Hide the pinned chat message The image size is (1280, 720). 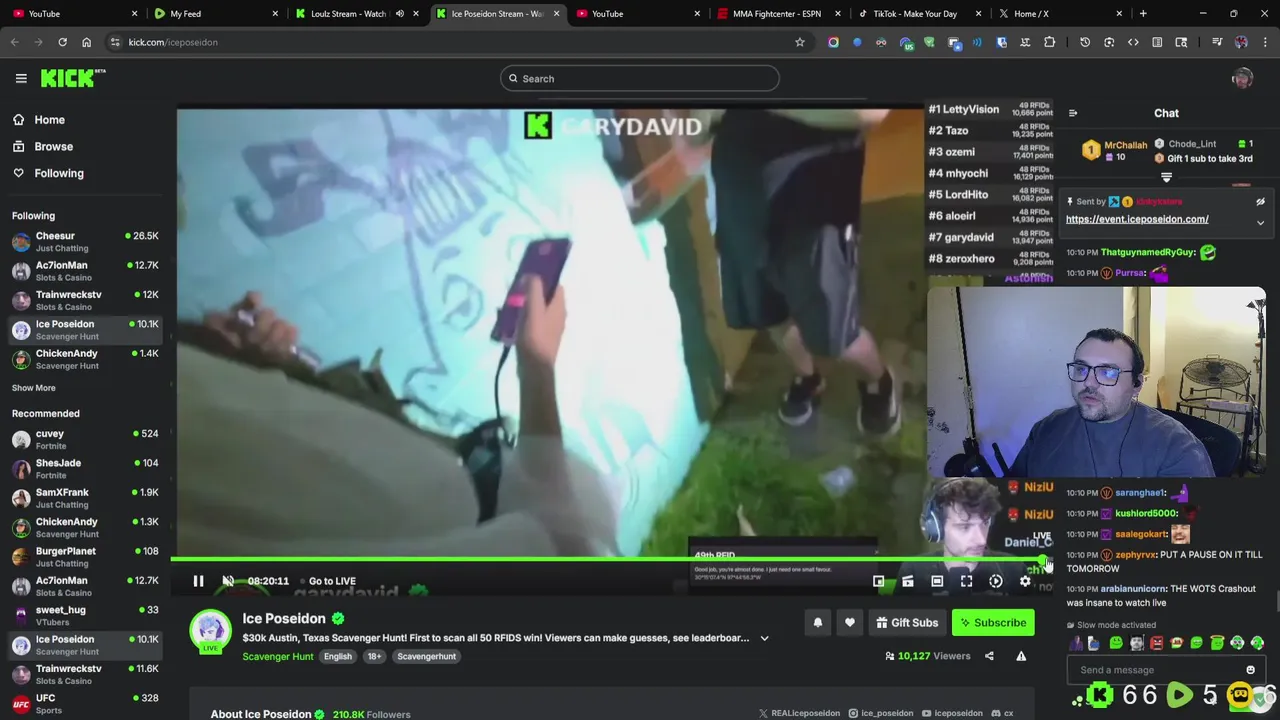(1260, 201)
